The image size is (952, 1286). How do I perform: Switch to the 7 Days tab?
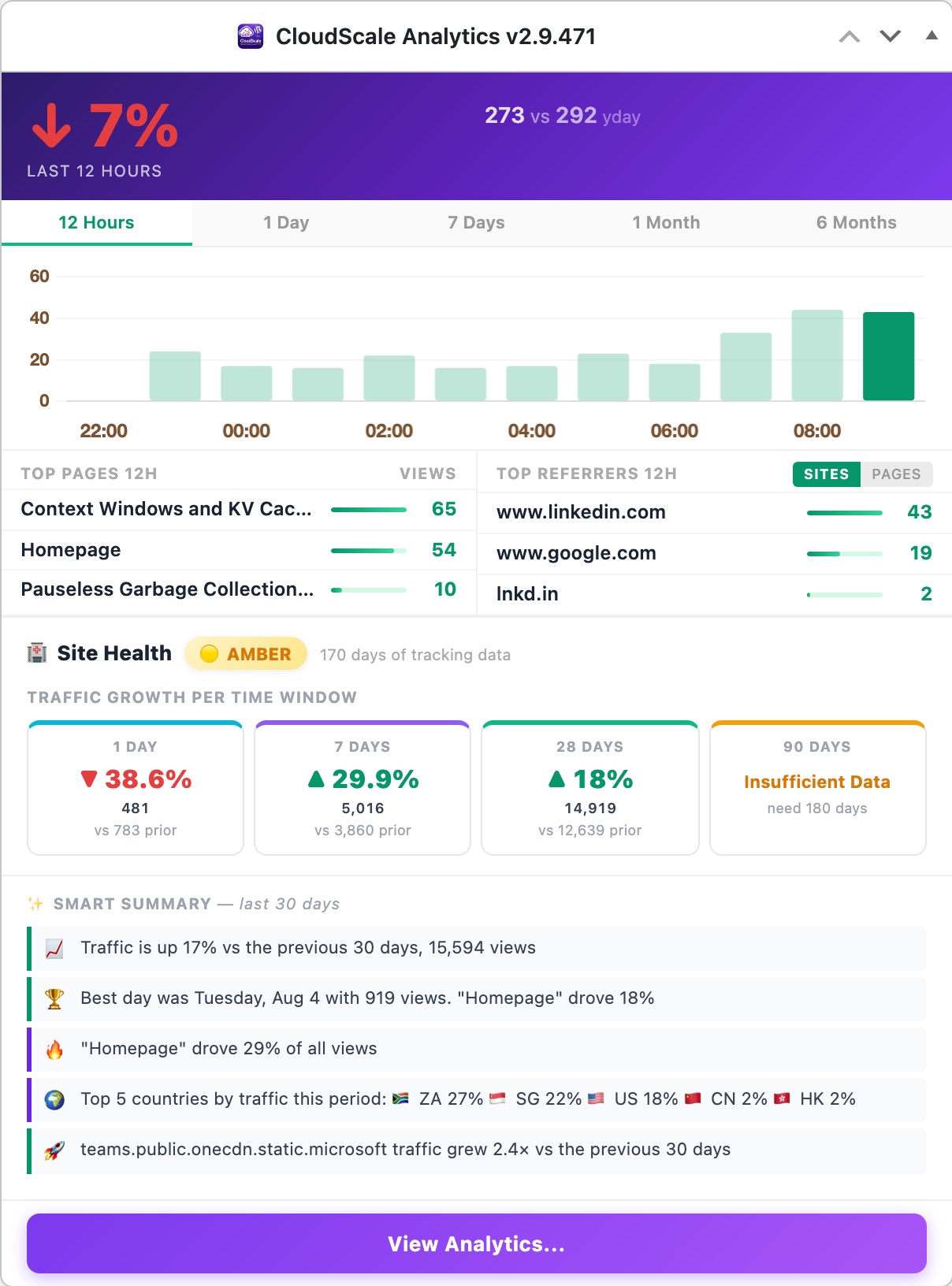(476, 223)
